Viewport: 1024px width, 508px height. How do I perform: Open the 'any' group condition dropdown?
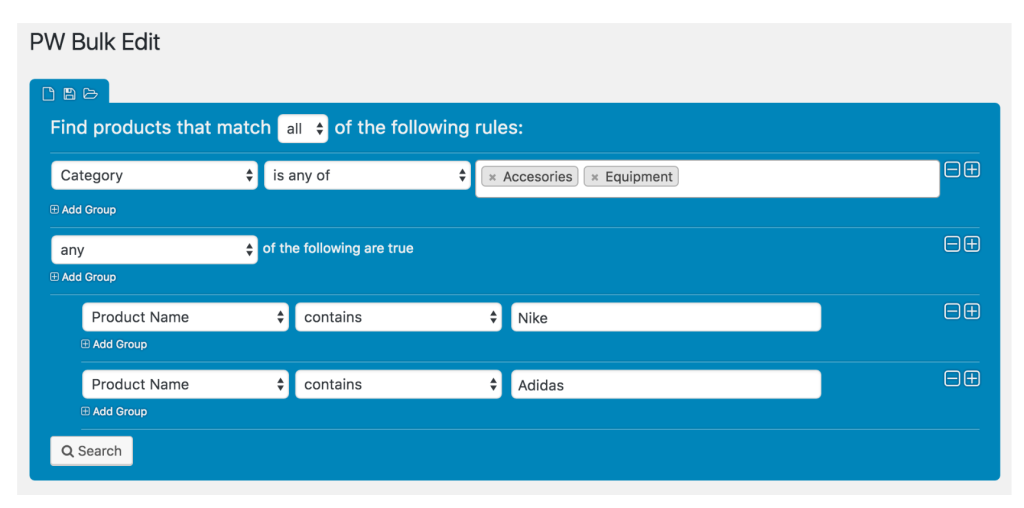point(154,249)
